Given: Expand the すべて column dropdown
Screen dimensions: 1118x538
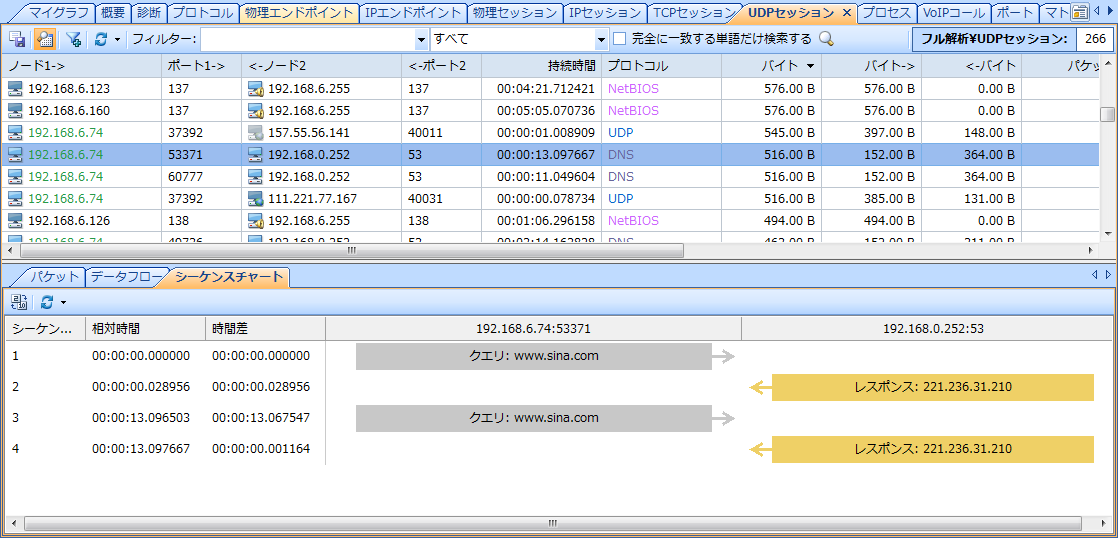Looking at the screenshot, I should pos(601,39).
